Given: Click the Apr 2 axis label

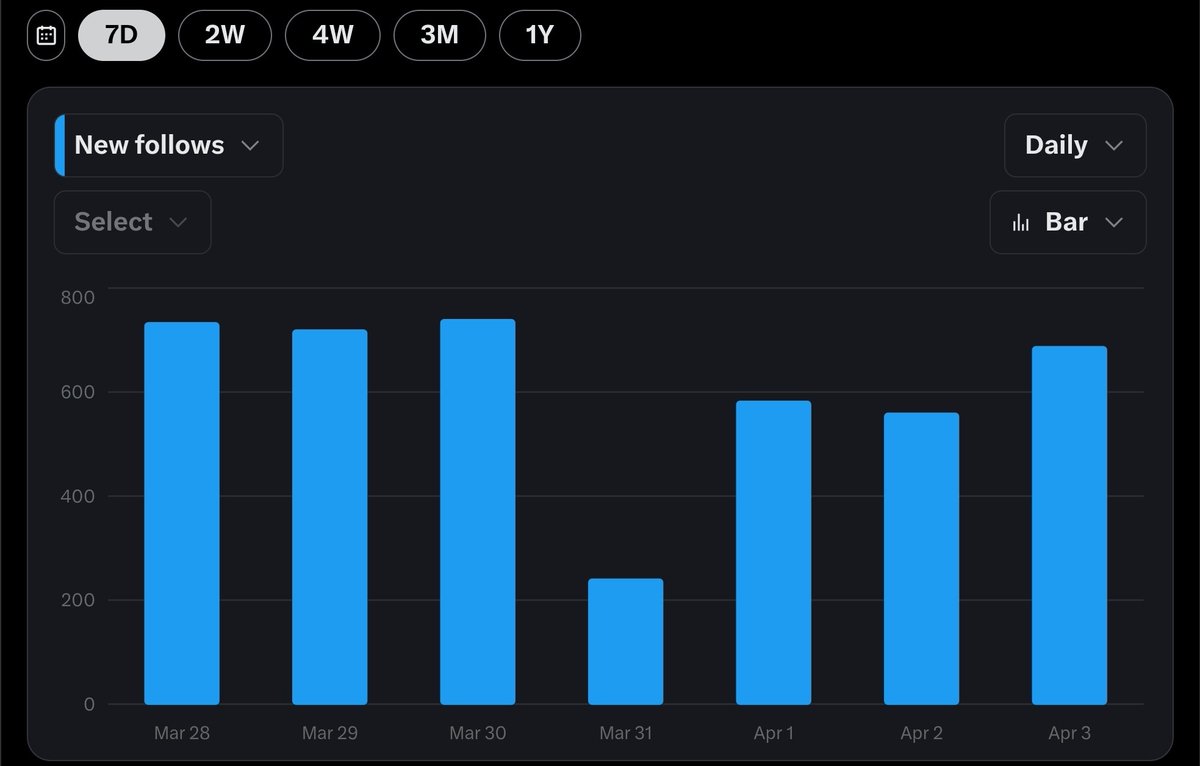Looking at the screenshot, I should [x=922, y=733].
